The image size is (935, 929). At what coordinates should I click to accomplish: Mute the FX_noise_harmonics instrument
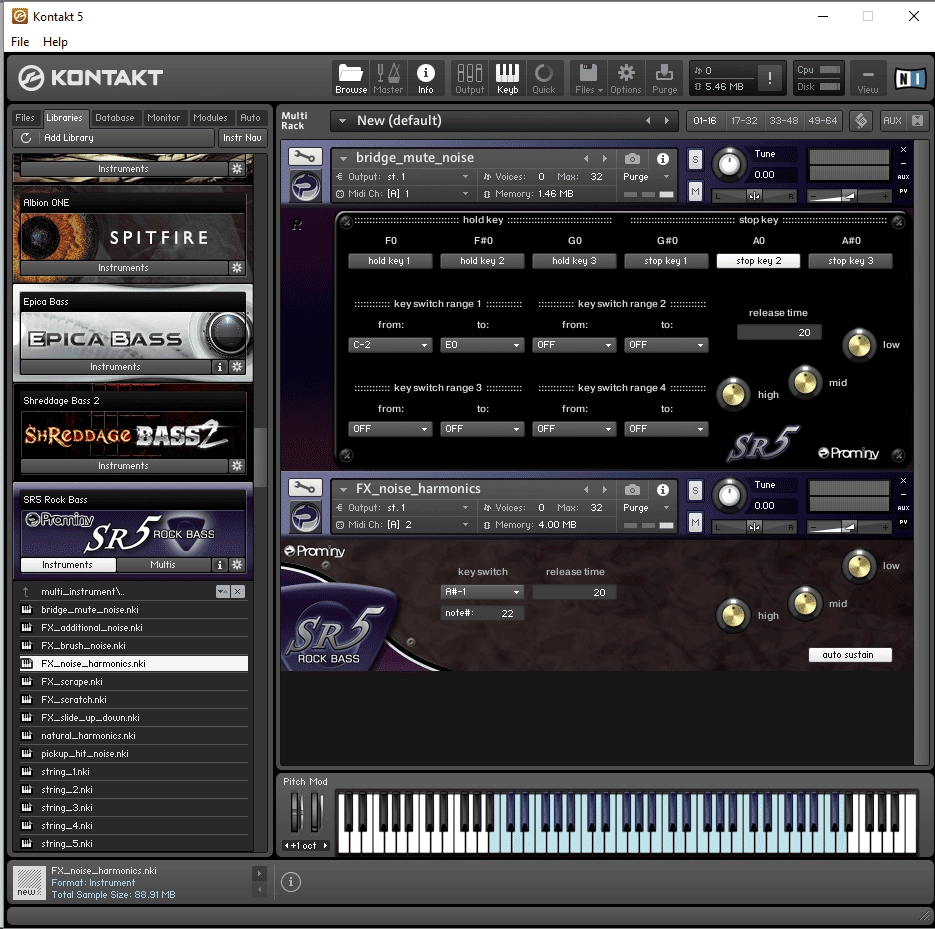695,522
